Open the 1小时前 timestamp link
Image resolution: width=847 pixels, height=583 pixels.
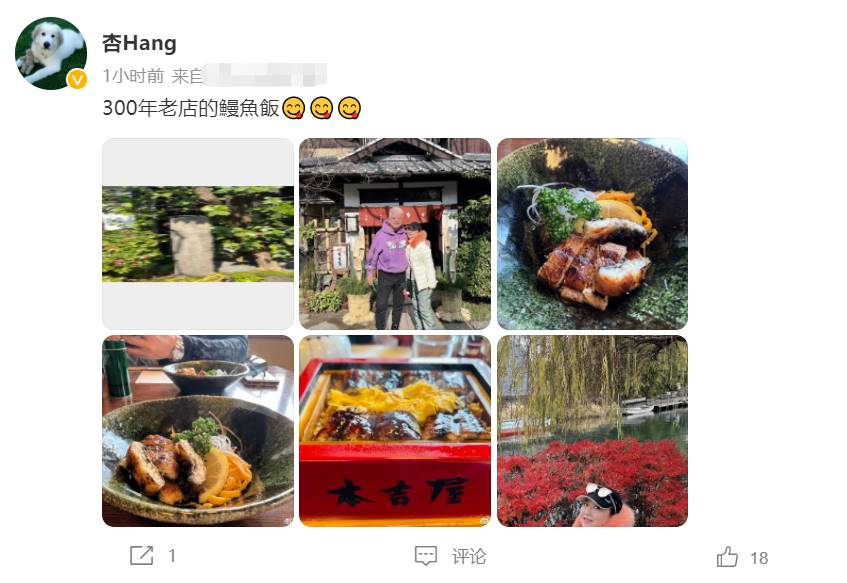[x=133, y=76]
